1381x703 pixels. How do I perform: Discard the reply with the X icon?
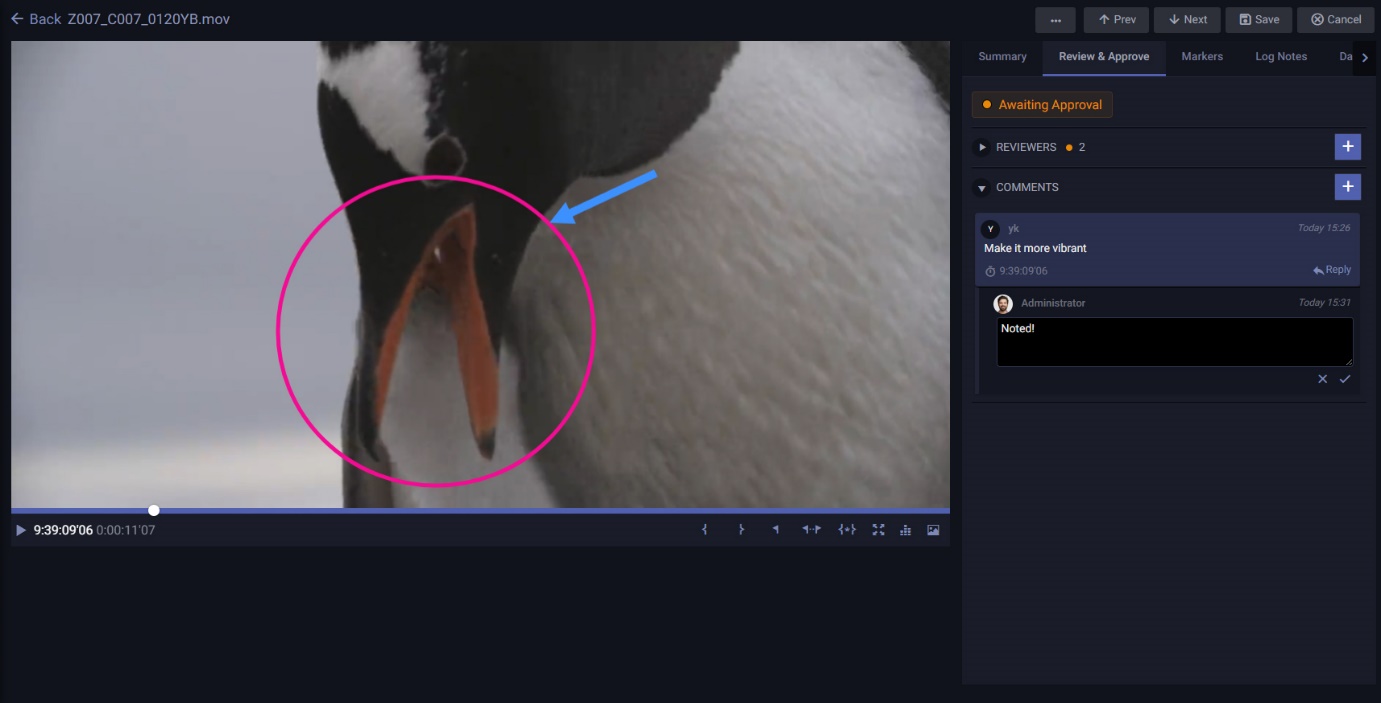[1322, 379]
